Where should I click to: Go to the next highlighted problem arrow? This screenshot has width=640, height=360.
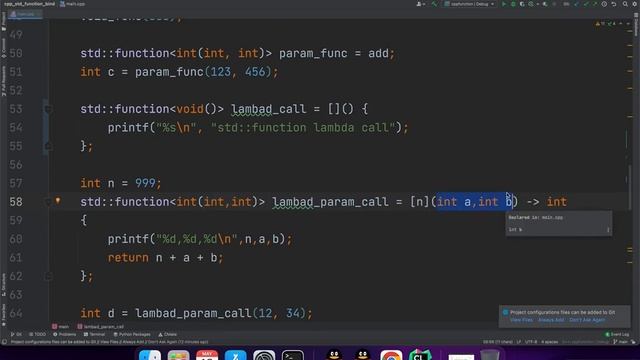point(629,24)
